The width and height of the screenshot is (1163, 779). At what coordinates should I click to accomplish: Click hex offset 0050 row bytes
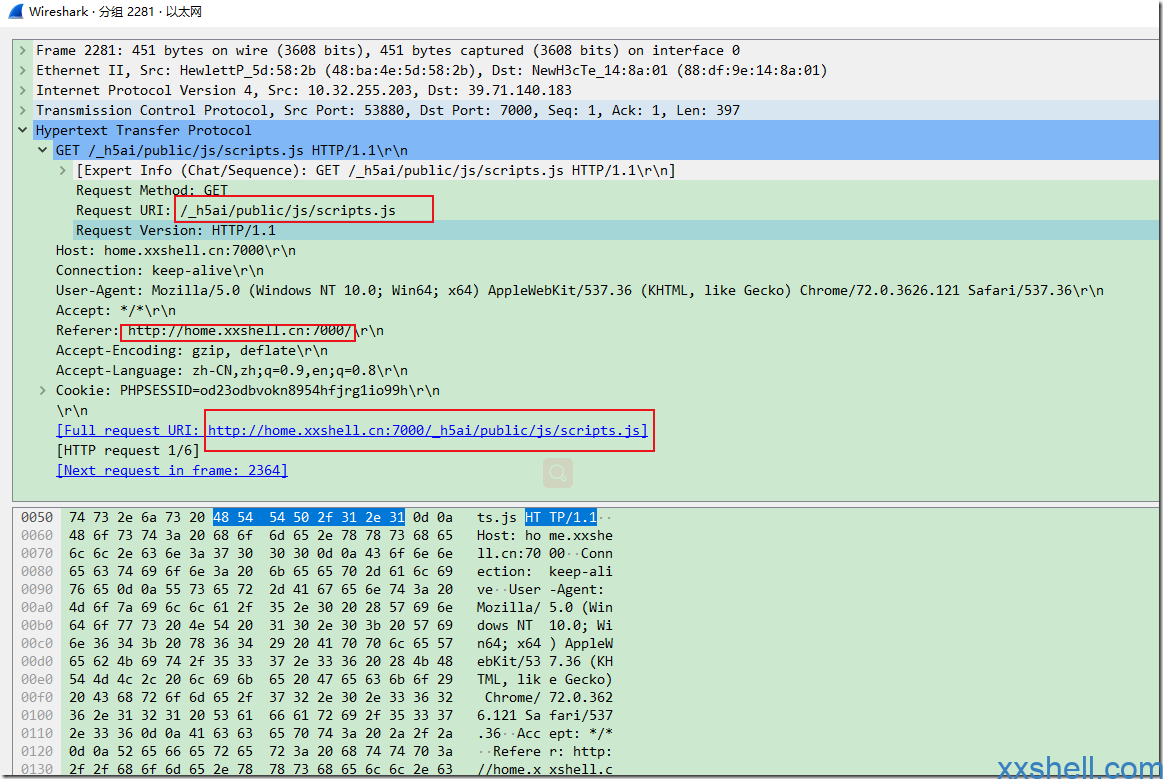[x=260, y=517]
